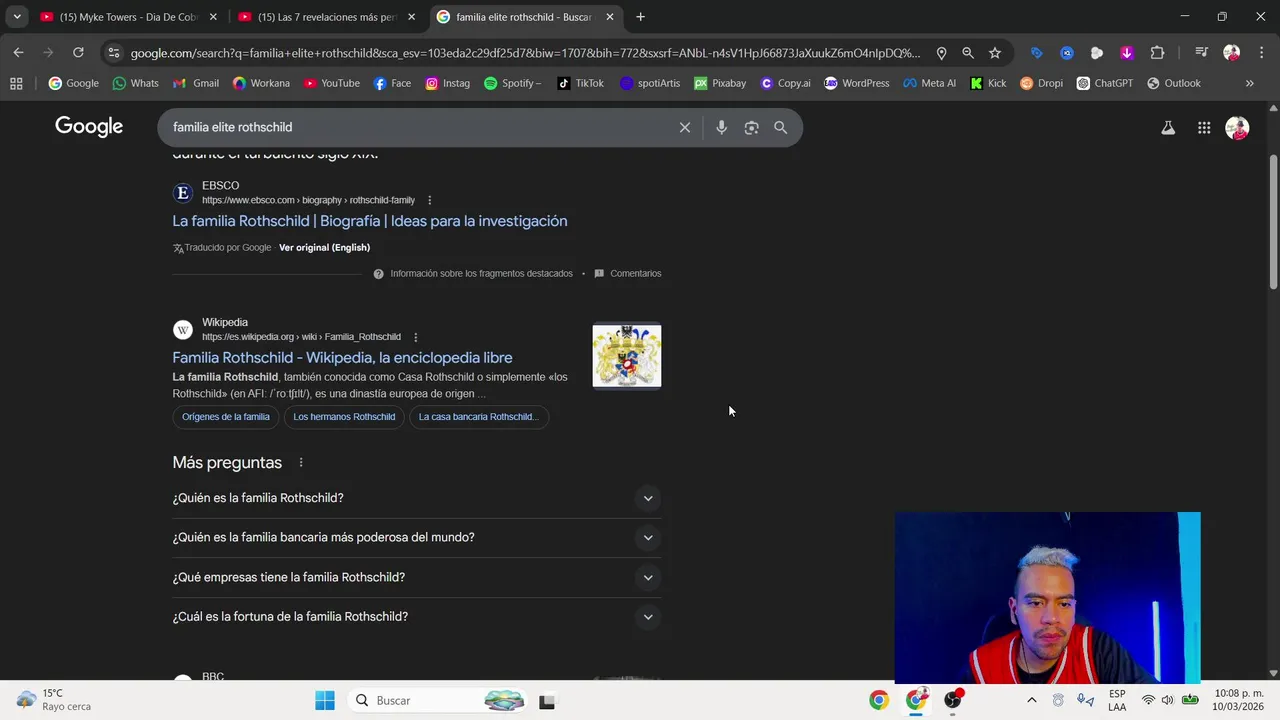Open Google apps grid

tap(1204, 128)
